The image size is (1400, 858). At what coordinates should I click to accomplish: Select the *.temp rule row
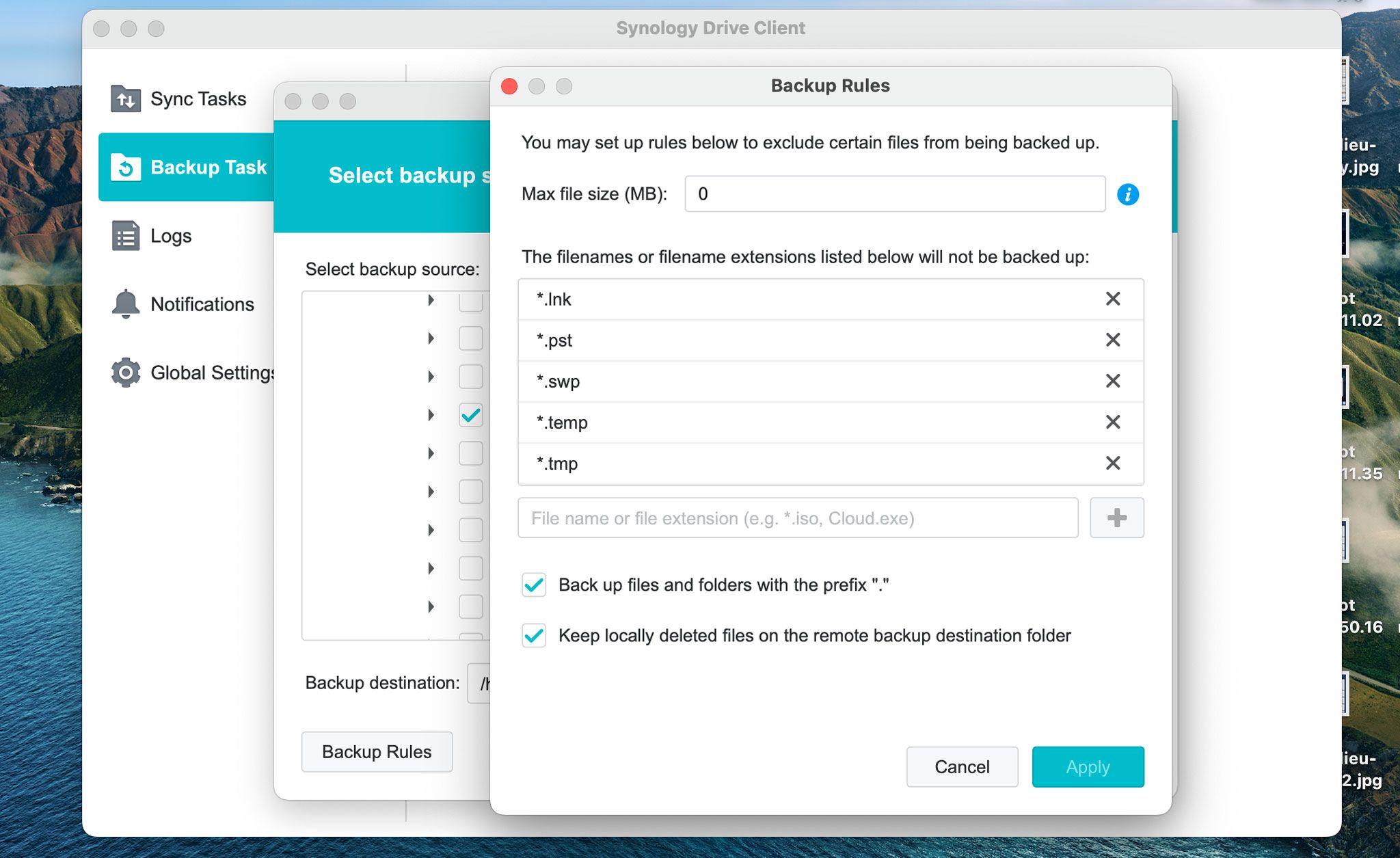tap(831, 422)
